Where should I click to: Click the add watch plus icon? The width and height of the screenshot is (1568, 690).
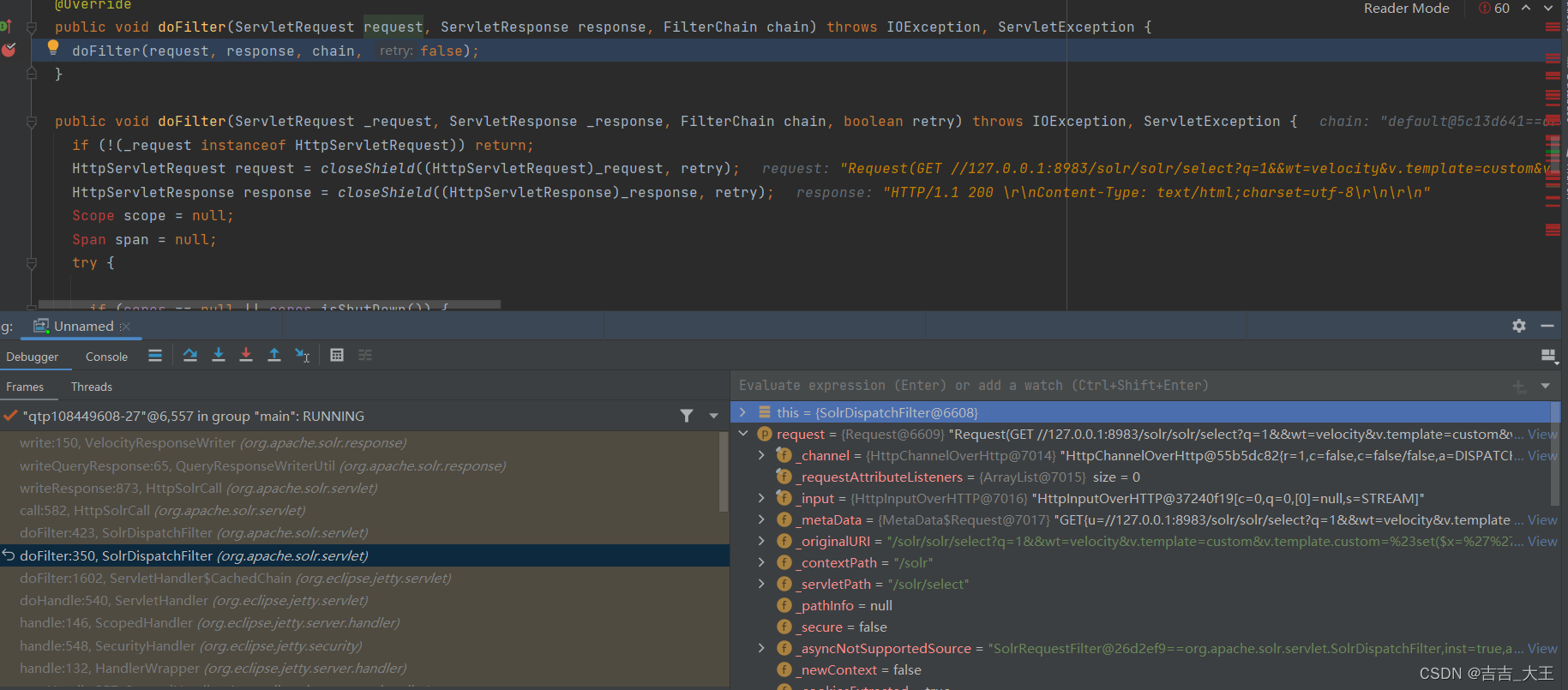[x=1520, y=387]
